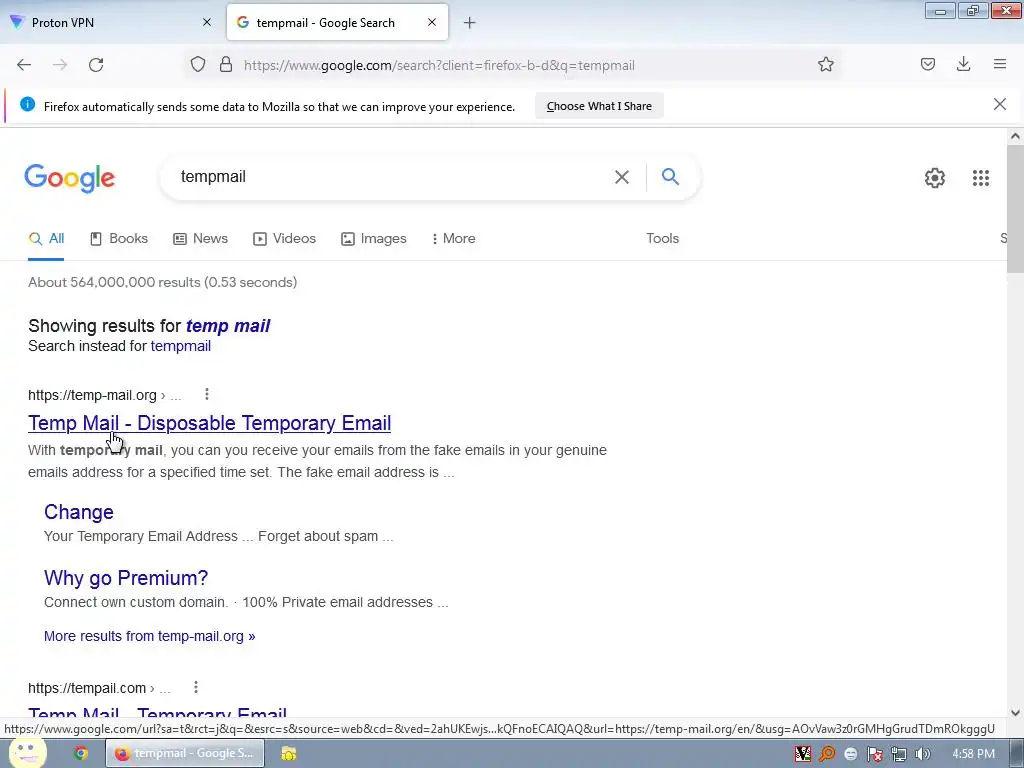Open the volume speaker tray icon
This screenshot has width=1024, height=768.
(922, 754)
